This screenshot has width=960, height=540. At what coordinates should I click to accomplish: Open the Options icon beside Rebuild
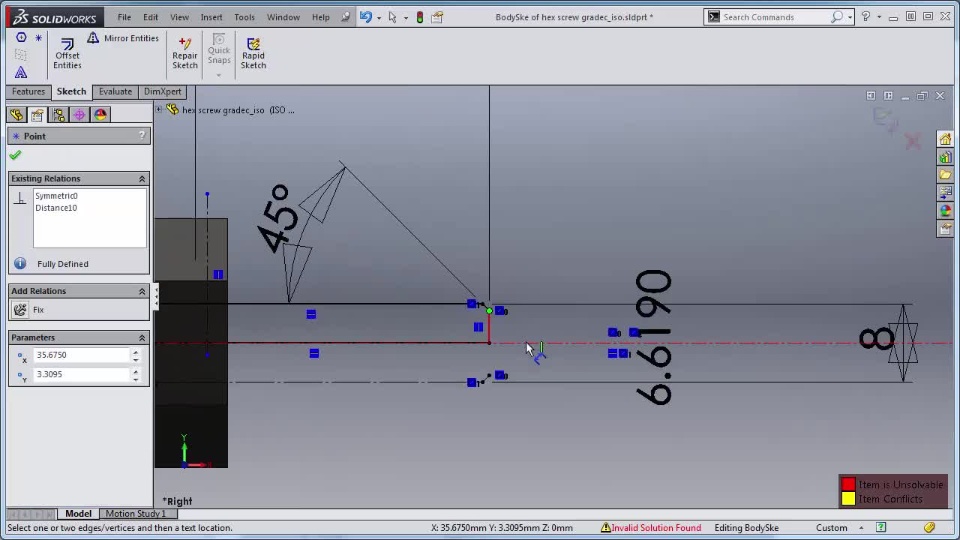pyautogui.click(x=437, y=17)
